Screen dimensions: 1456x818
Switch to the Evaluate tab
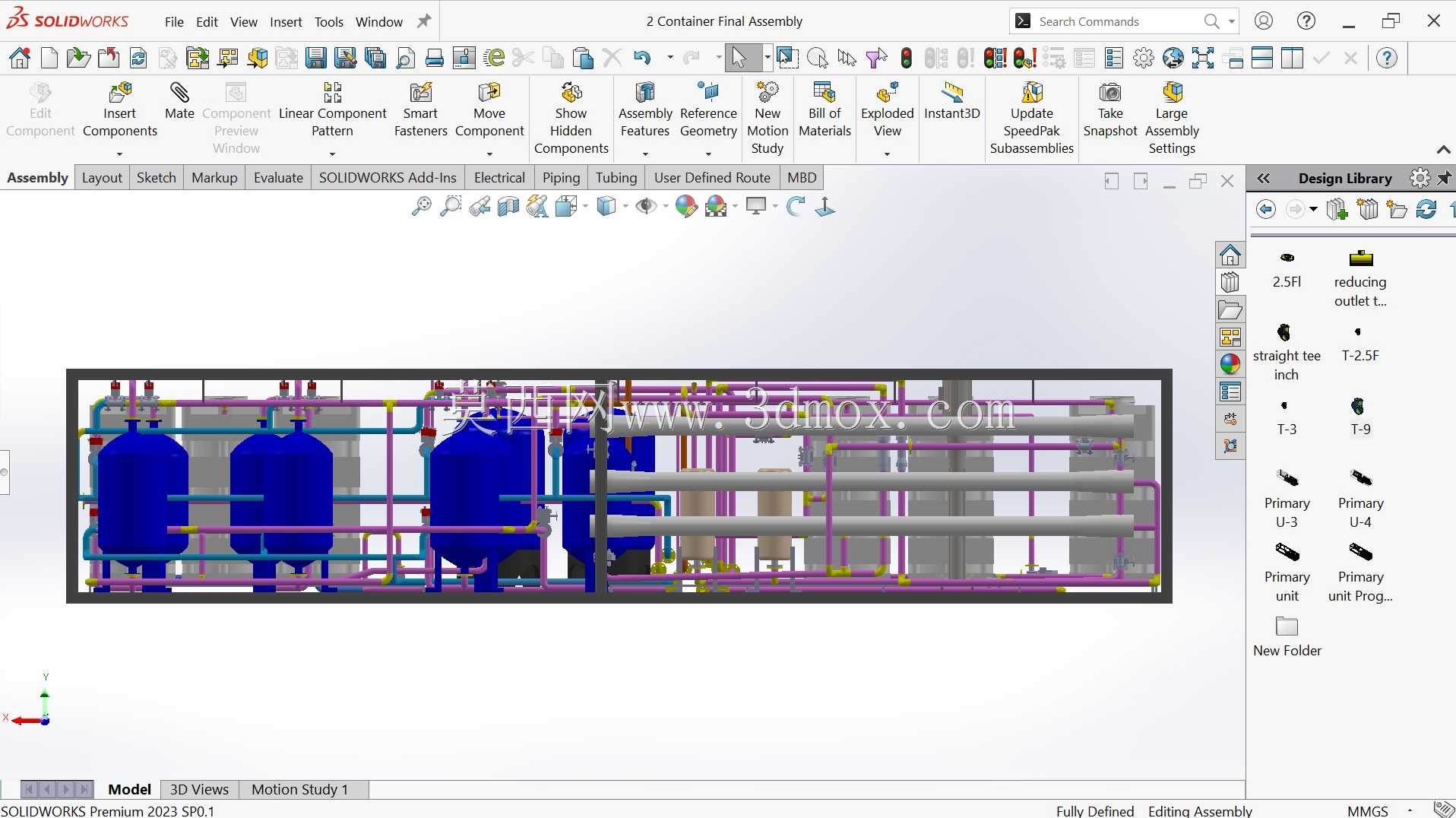[x=278, y=177]
